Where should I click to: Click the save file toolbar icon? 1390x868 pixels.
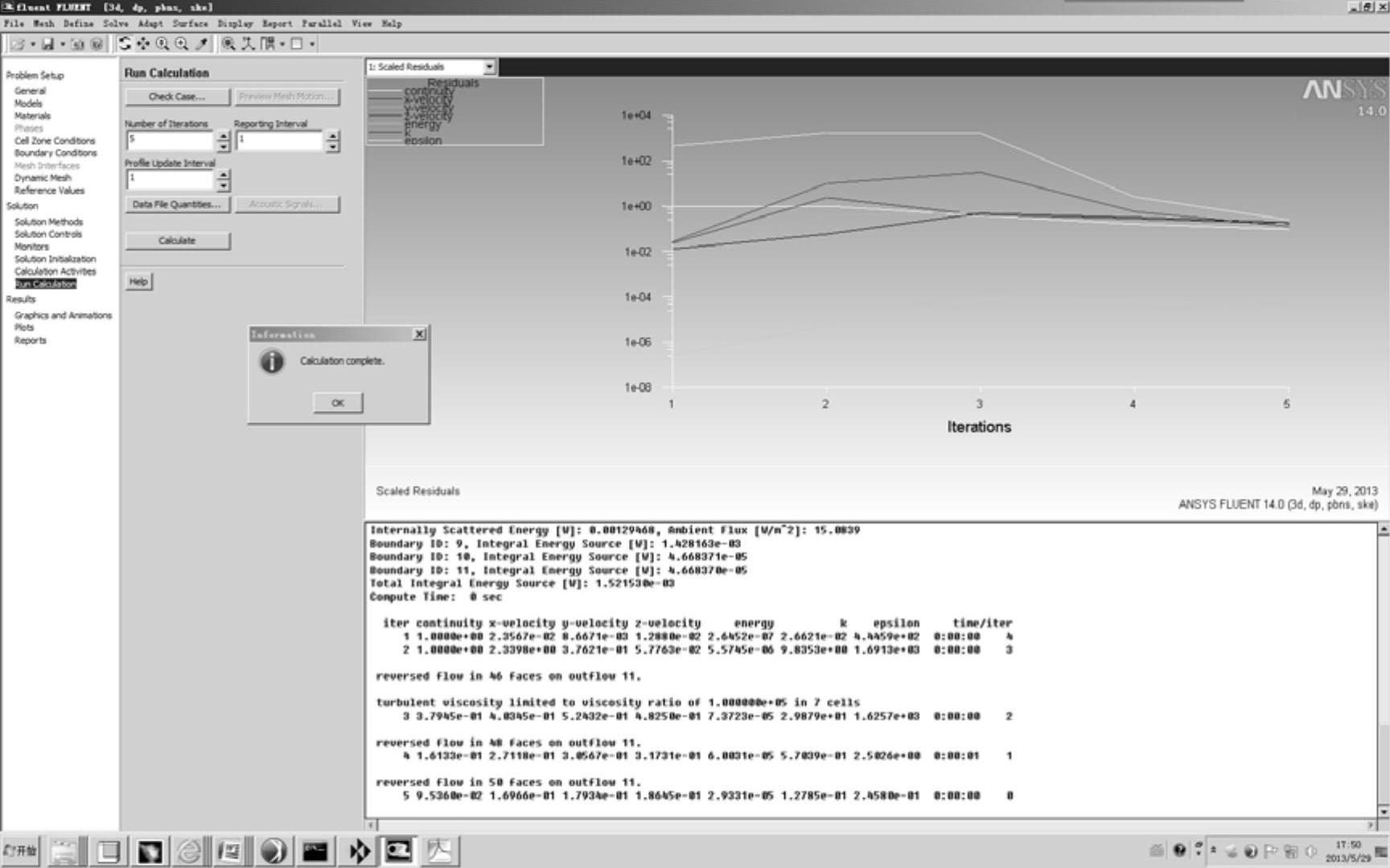point(47,44)
